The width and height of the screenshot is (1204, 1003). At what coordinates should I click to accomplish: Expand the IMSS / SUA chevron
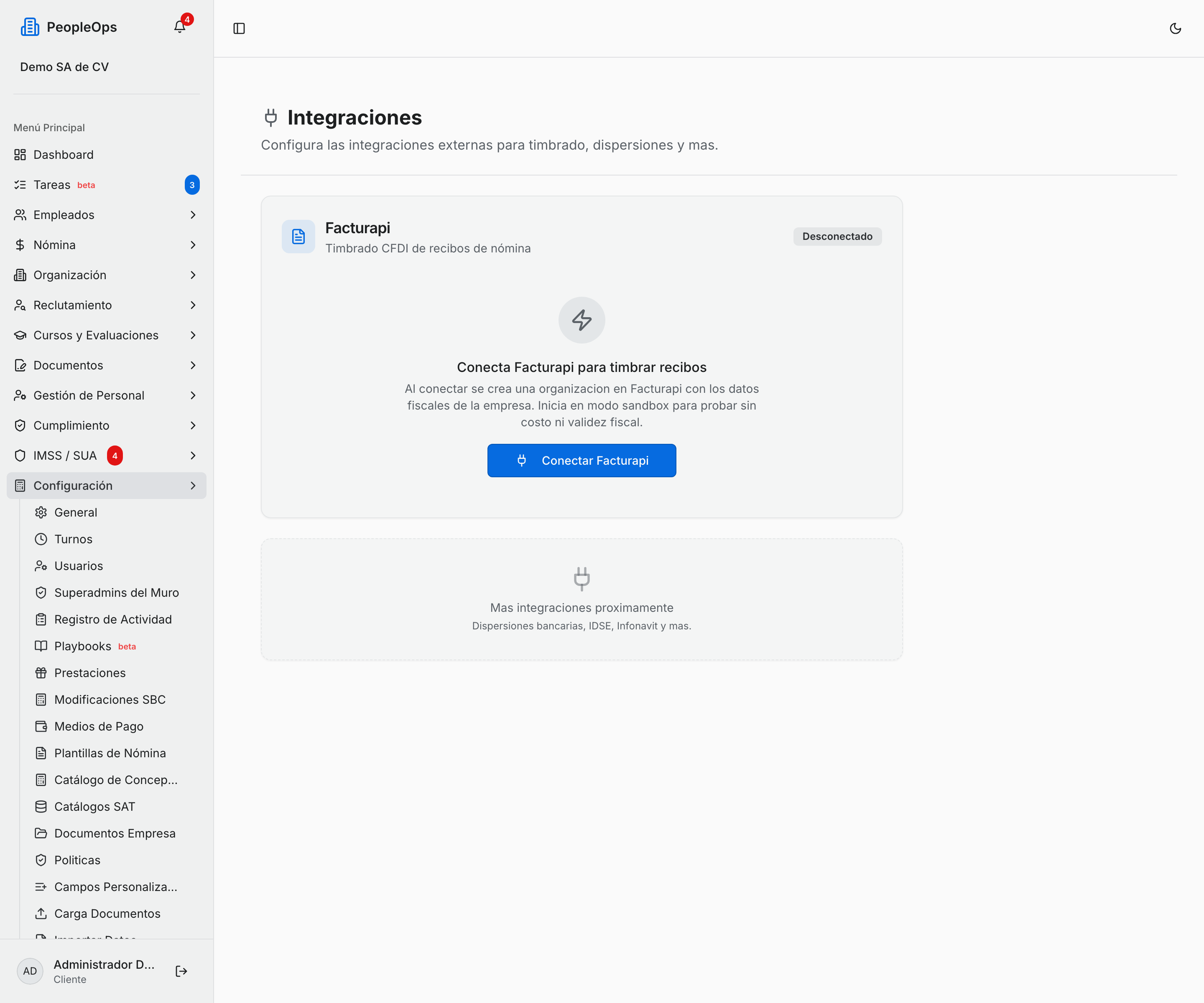[x=193, y=456]
